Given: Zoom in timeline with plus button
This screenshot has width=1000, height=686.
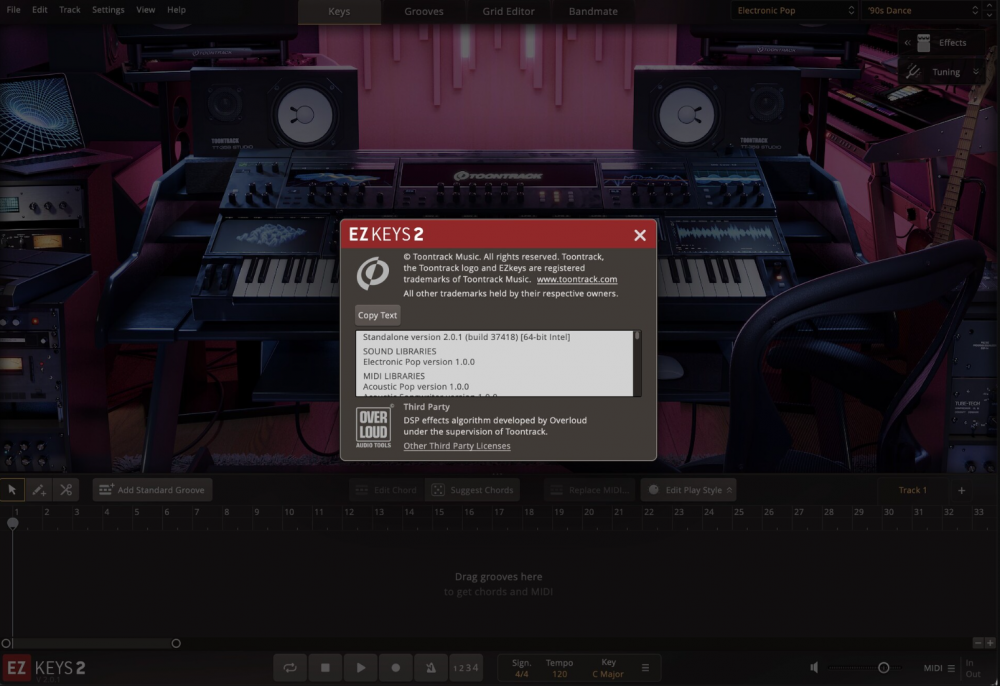Looking at the screenshot, I should tap(990, 643).
